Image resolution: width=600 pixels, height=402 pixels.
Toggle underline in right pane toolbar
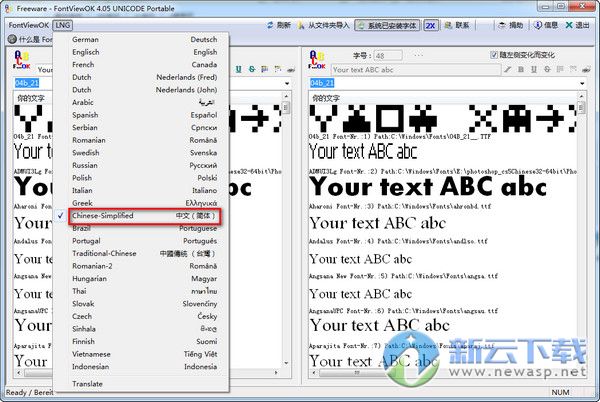coord(534,70)
